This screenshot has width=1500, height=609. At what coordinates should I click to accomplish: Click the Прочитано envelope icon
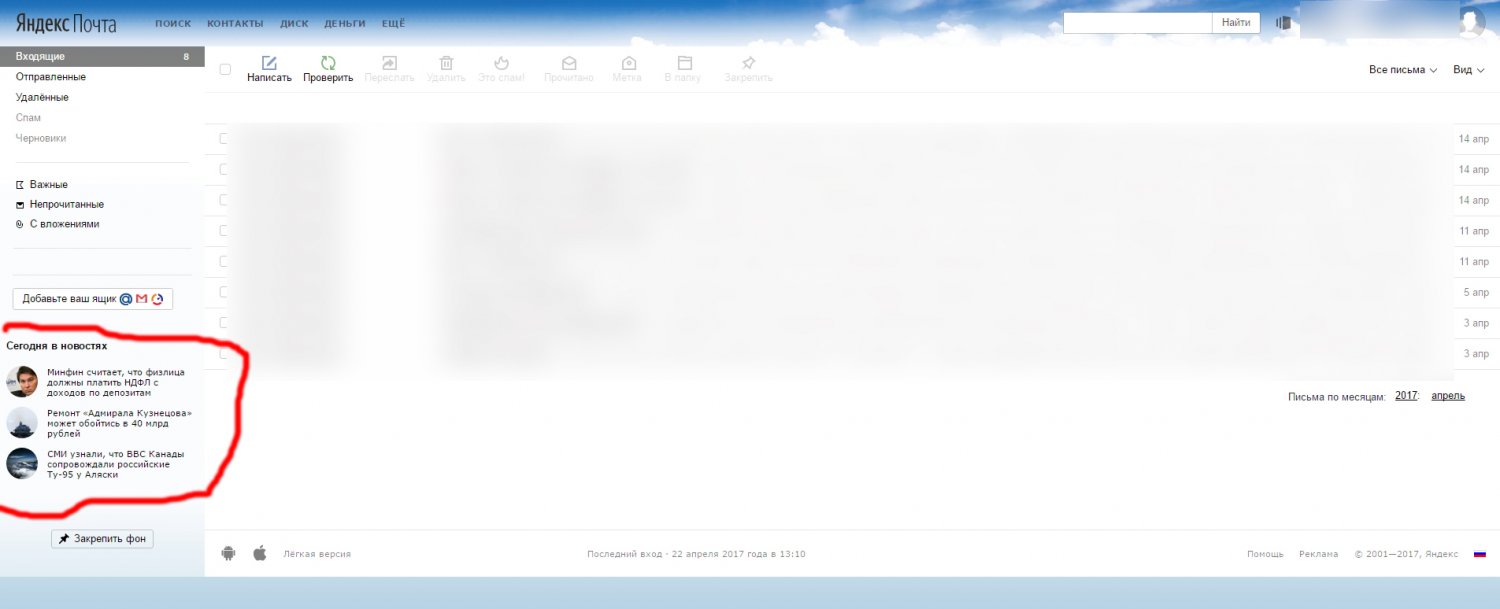pos(569,63)
